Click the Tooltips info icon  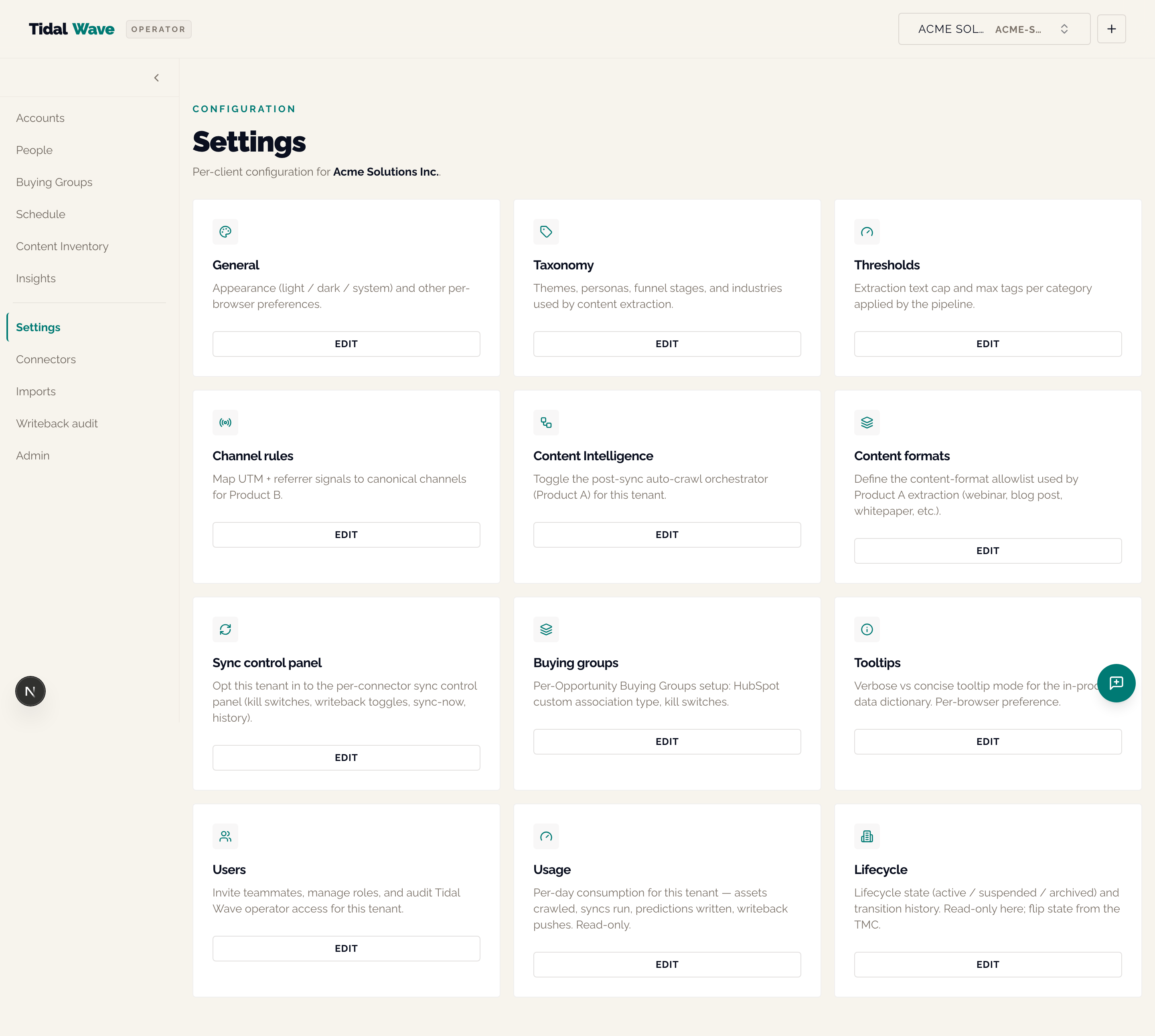click(867, 629)
